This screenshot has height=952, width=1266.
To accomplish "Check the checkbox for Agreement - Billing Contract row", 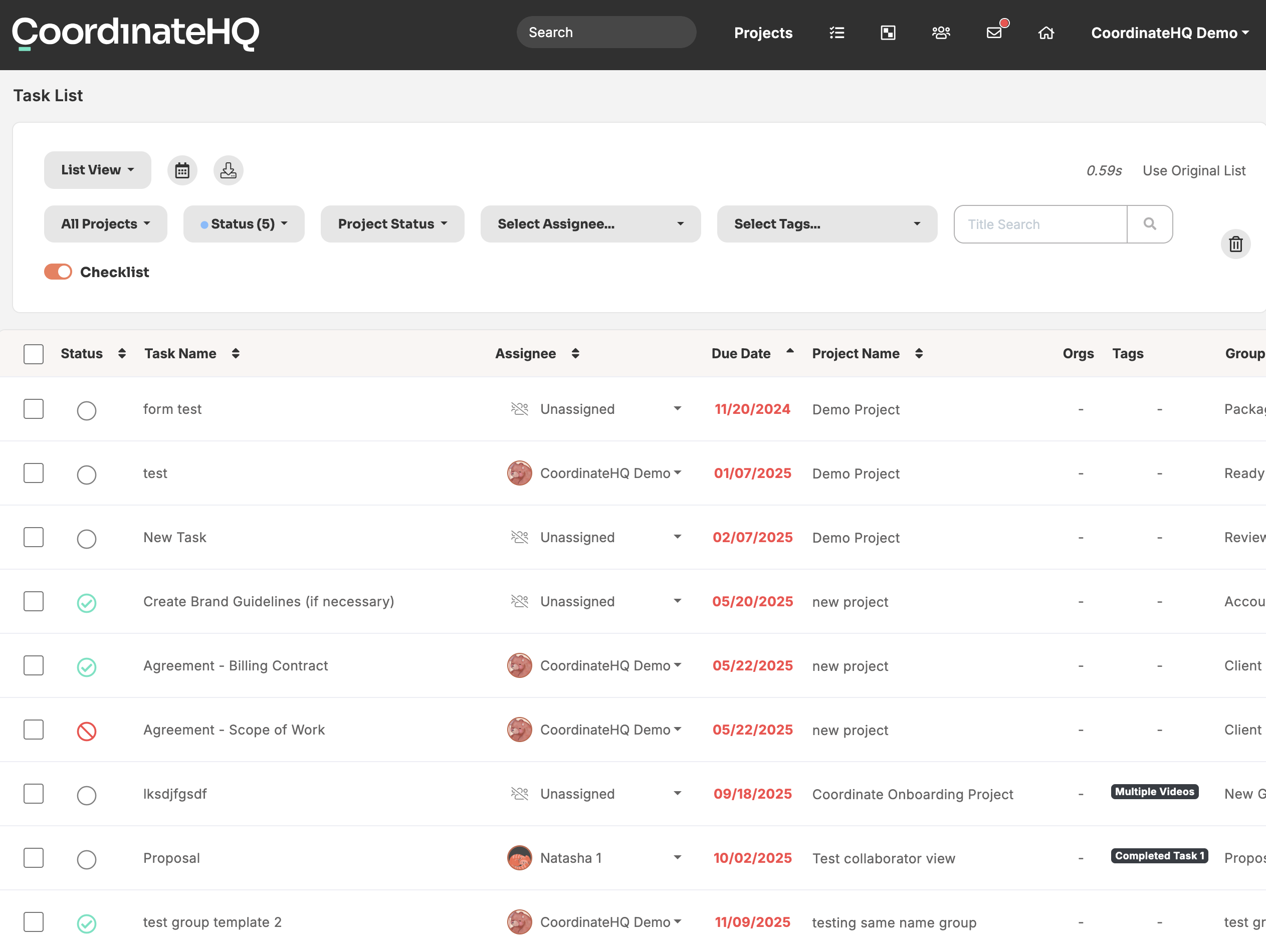I will click(x=33, y=665).
